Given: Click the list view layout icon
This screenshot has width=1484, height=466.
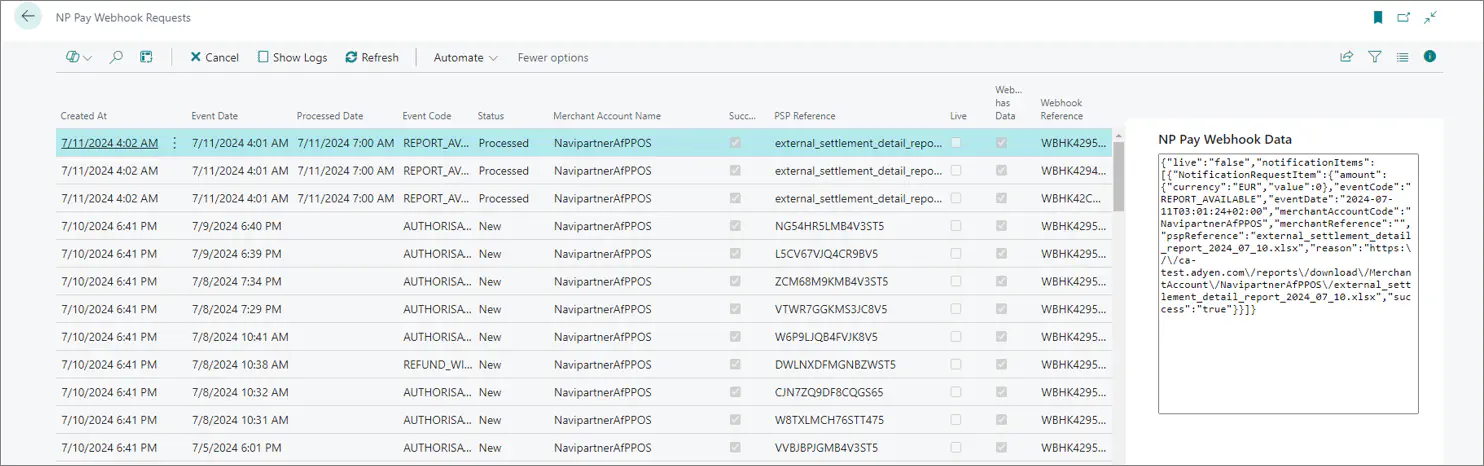Looking at the screenshot, I should point(1402,57).
